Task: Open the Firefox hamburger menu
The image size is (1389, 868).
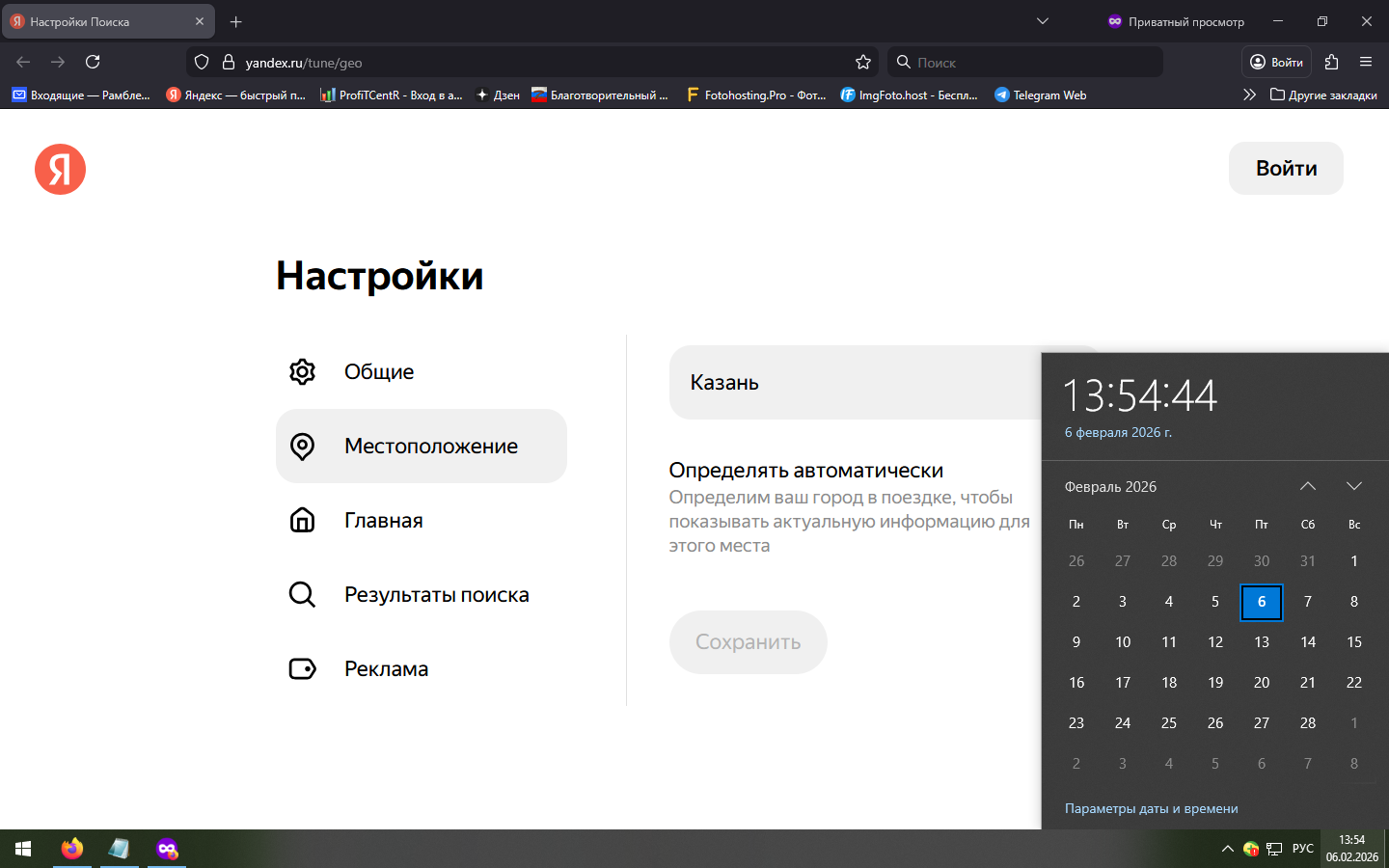Action: (x=1365, y=62)
